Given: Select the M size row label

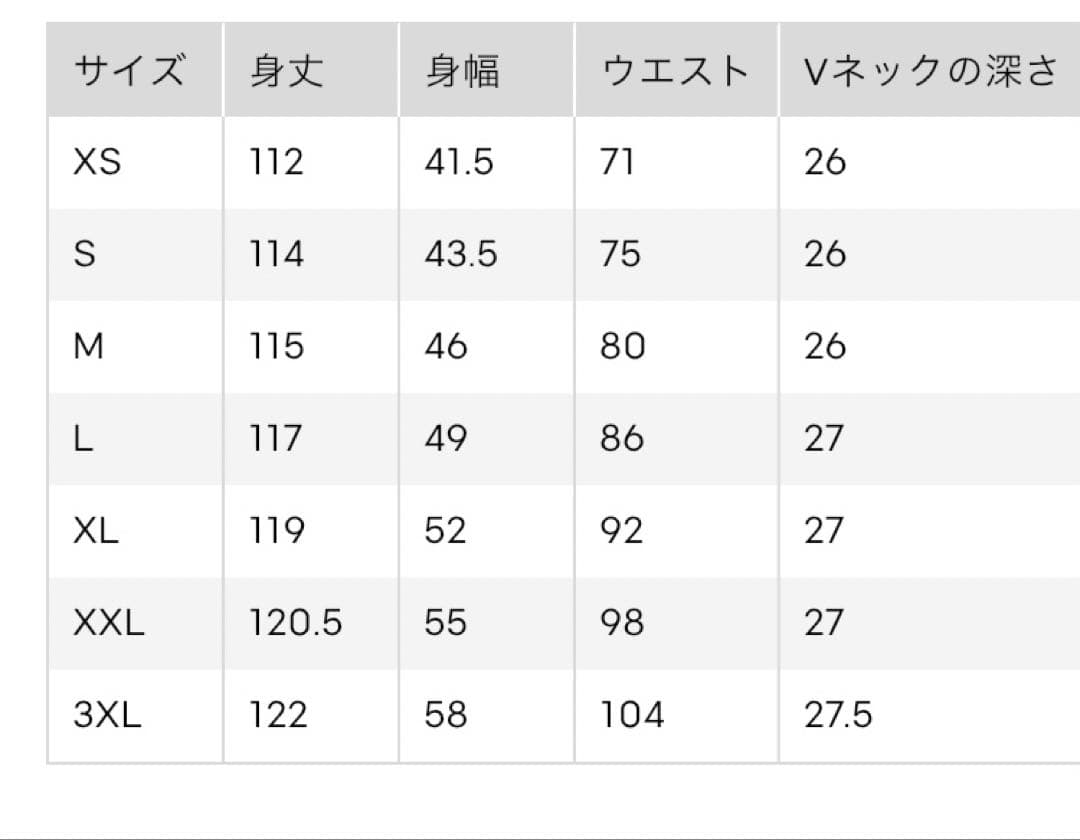Looking at the screenshot, I should pyautogui.click(x=89, y=346).
